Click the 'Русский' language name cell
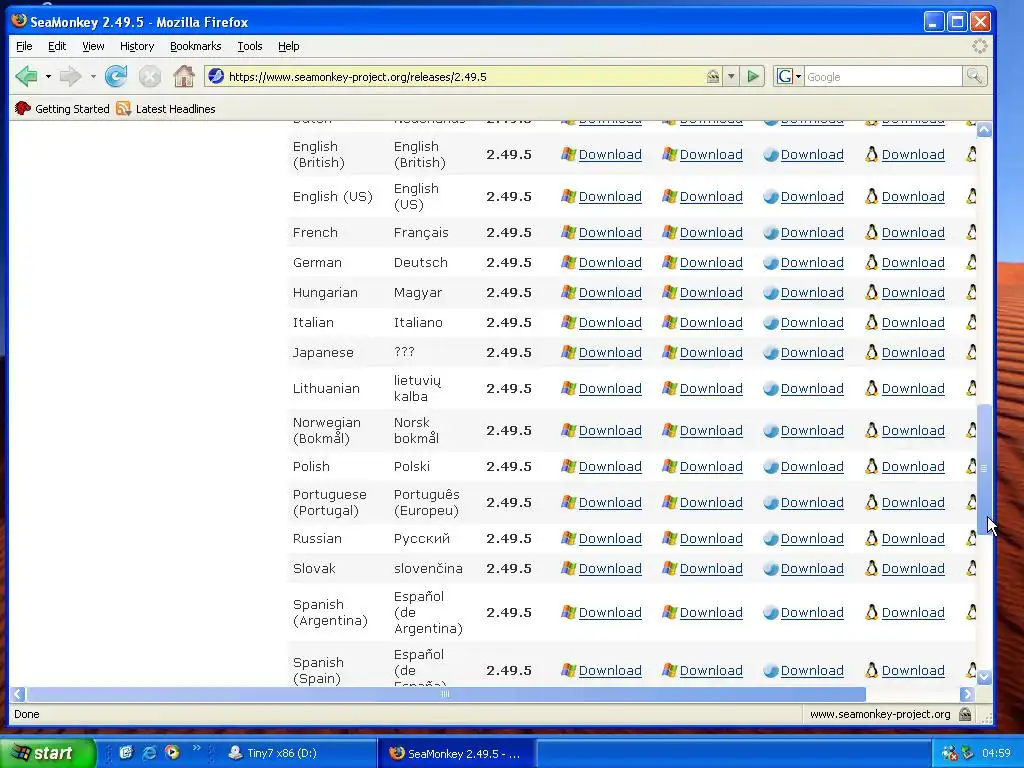Viewport: 1024px width, 768px height. pos(422,538)
